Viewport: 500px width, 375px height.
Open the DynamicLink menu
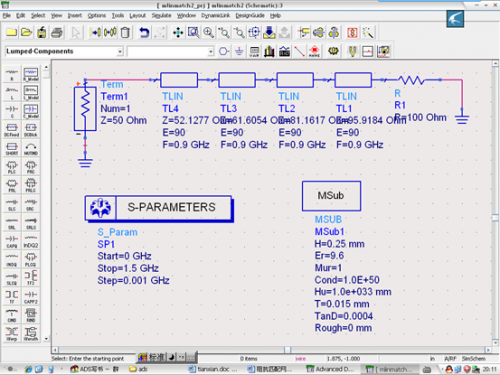coord(216,16)
